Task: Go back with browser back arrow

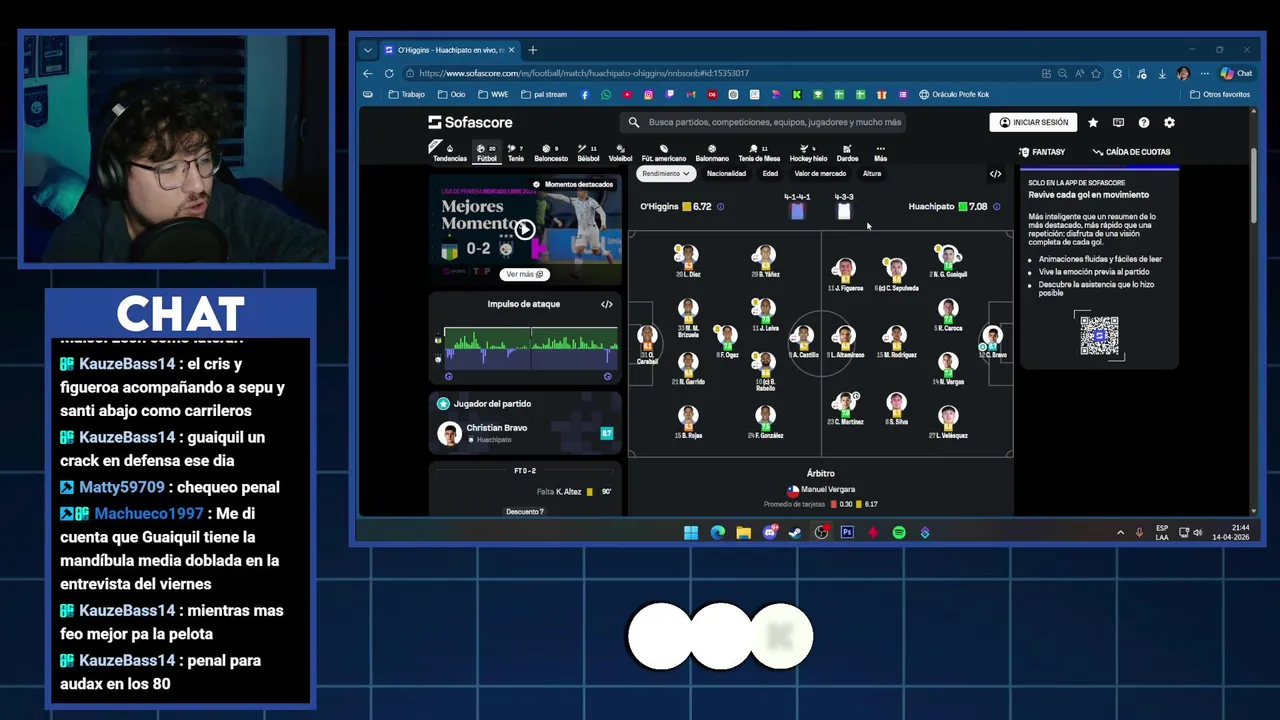Action: tap(367, 73)
